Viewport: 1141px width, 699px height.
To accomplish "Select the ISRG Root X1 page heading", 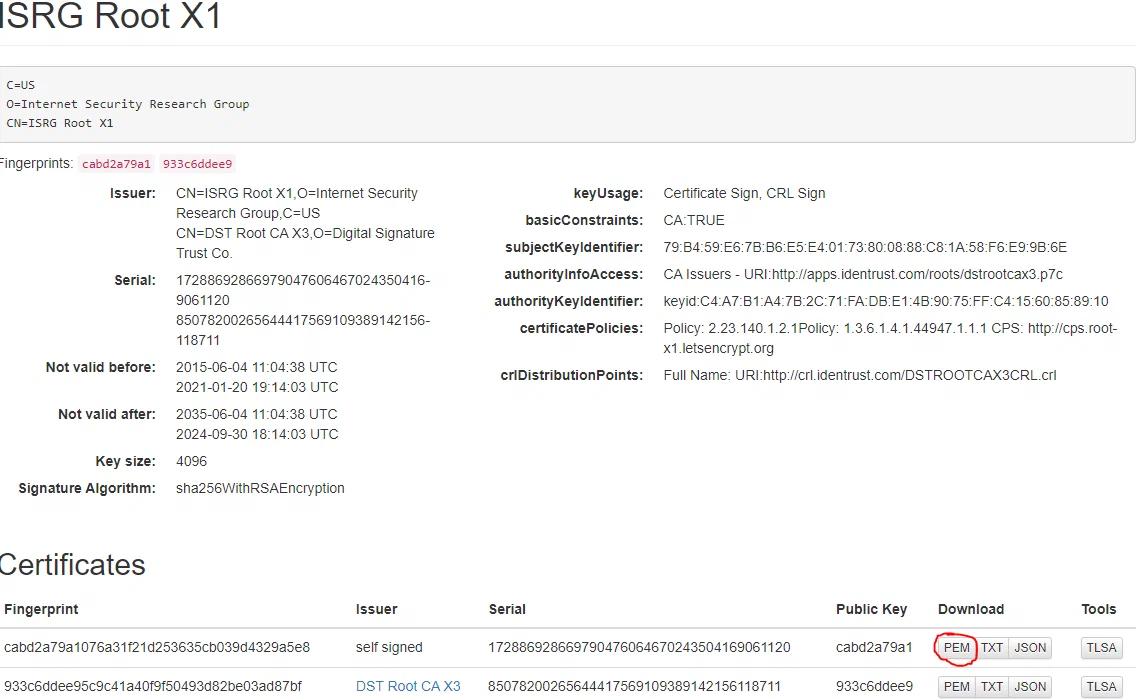I will pyautogui.click(x=109, y=16).
